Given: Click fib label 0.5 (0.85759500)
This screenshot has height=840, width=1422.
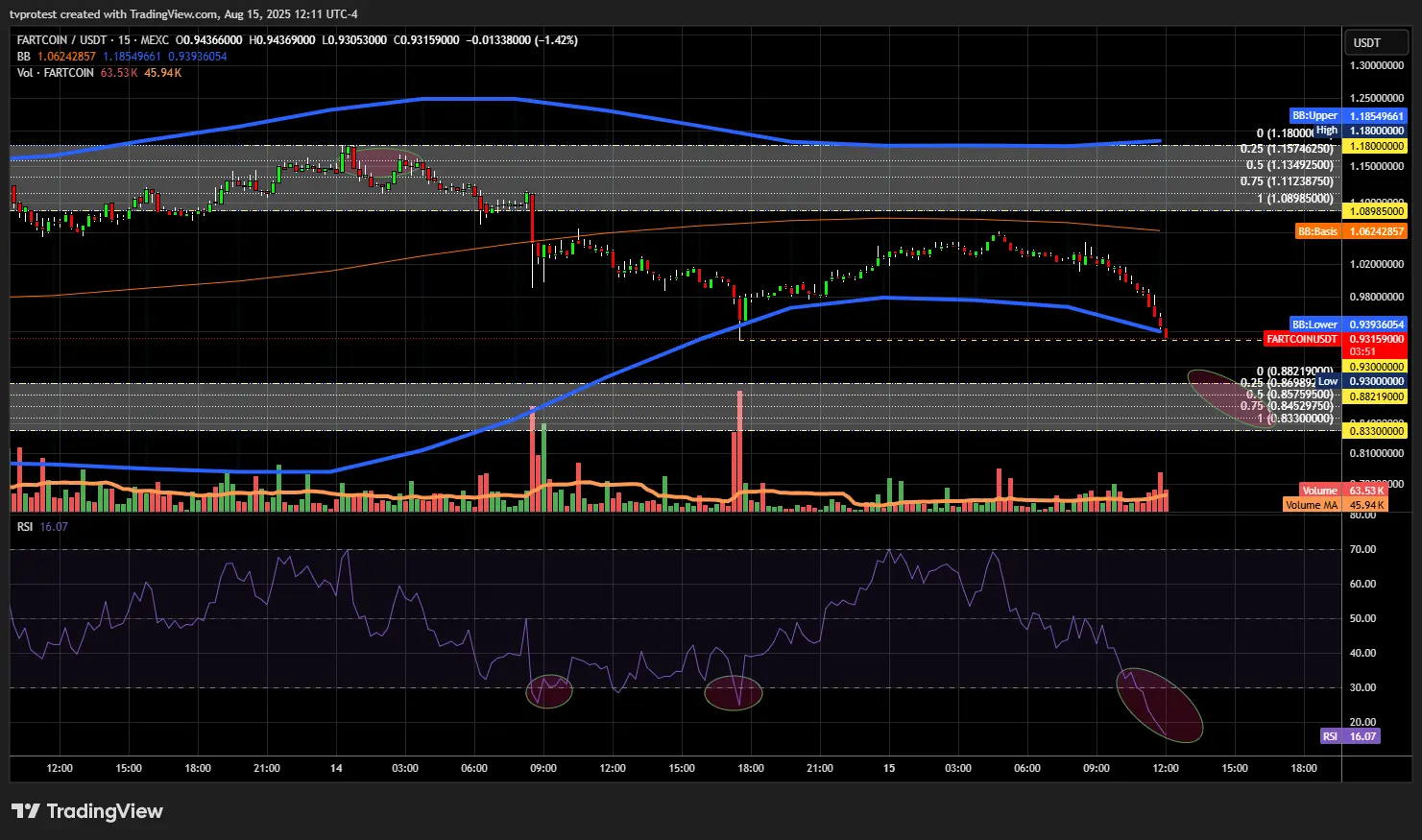Looking at the screenshot, I should pos(1289,395).
